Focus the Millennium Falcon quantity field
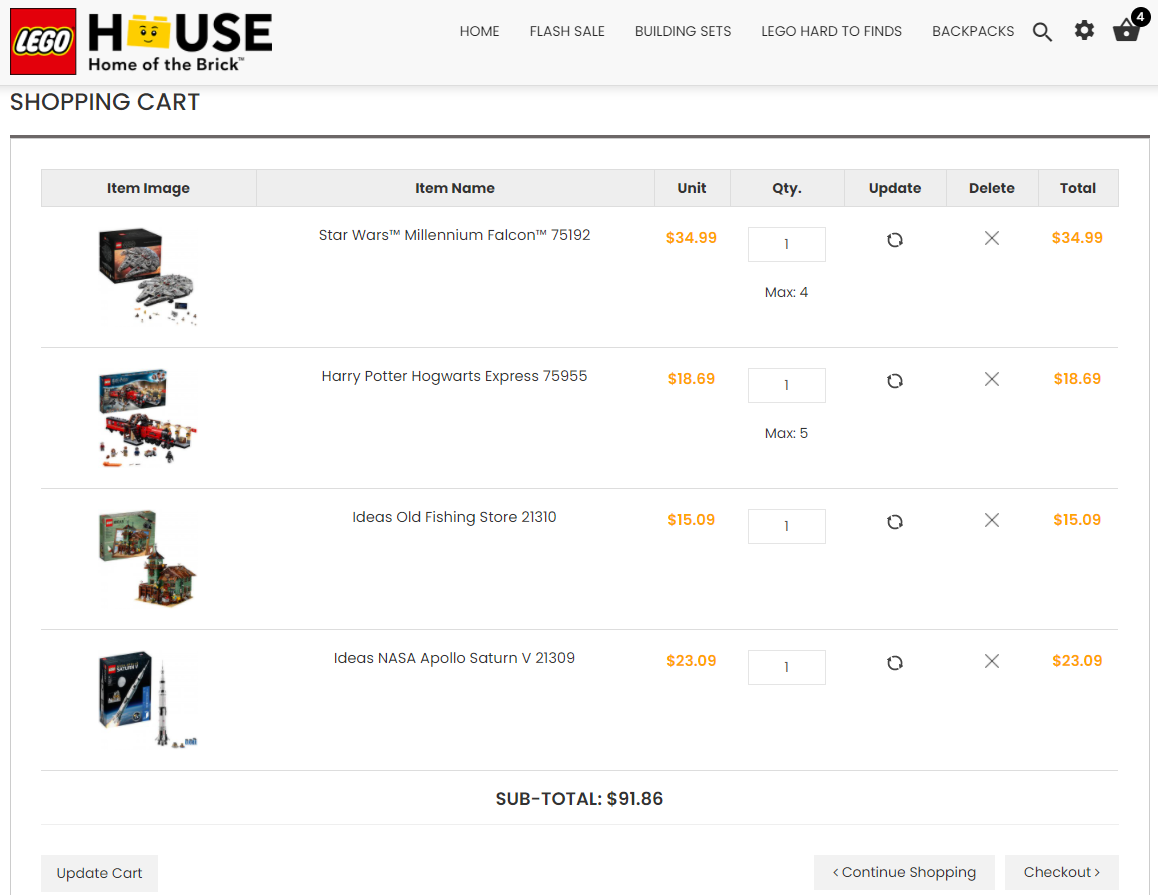Screen dimensions: 1158x895 tap(786, 244)
